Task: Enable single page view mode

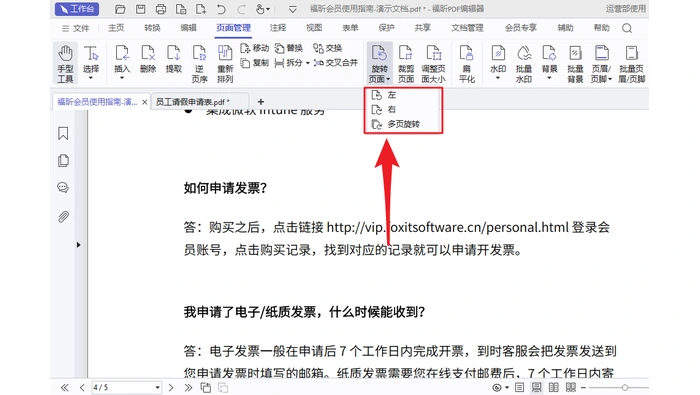Action: 519,387
